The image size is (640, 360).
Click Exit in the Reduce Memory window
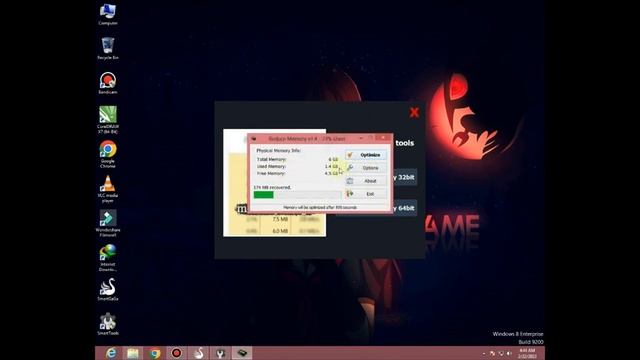366,194
